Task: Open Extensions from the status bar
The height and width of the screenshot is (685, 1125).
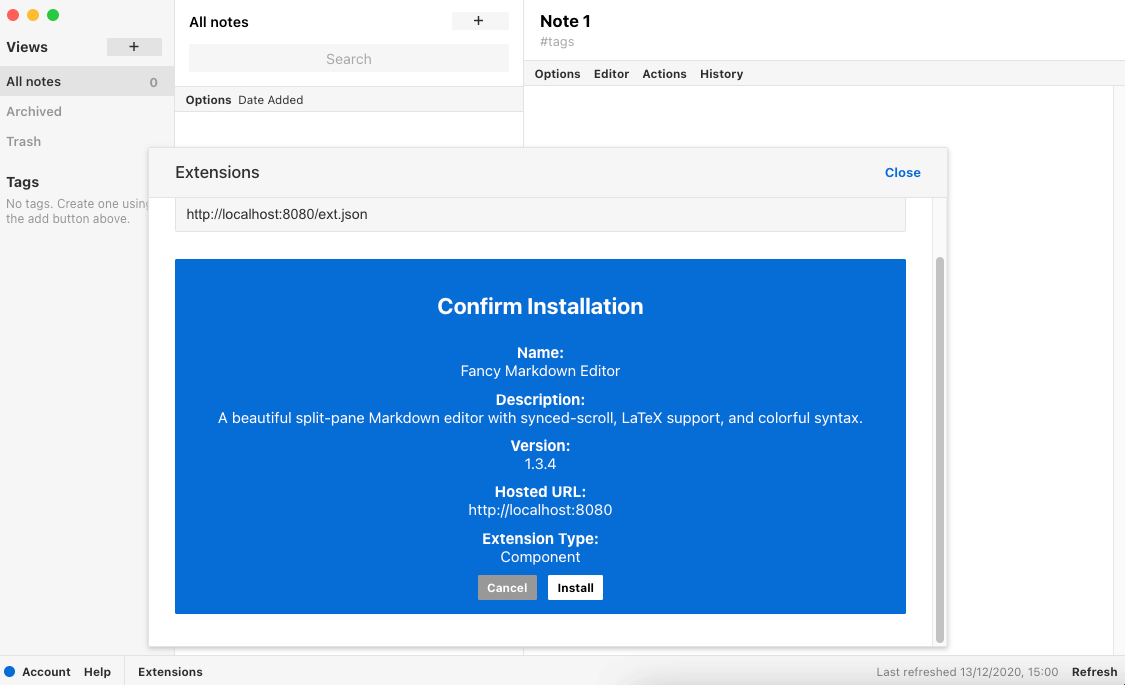Action: (x=169, y=672)
